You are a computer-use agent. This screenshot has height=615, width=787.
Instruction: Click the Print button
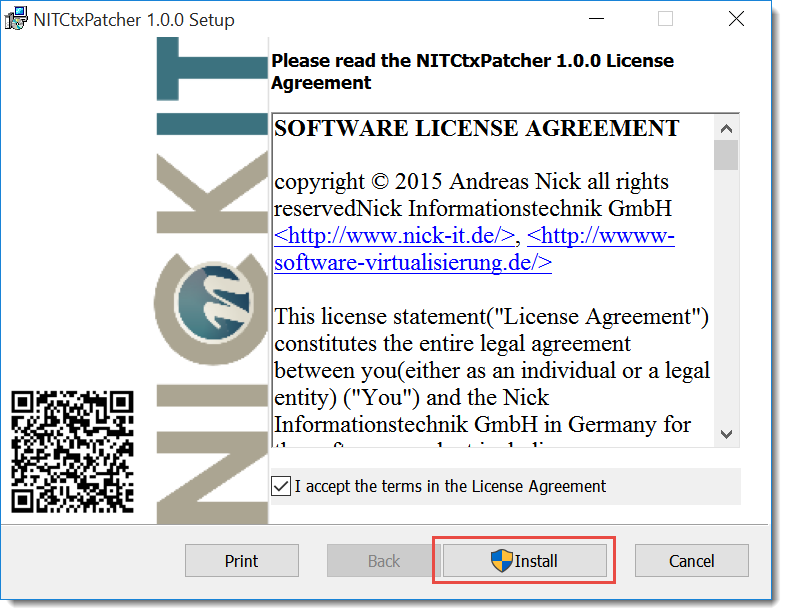click(241, 560)
